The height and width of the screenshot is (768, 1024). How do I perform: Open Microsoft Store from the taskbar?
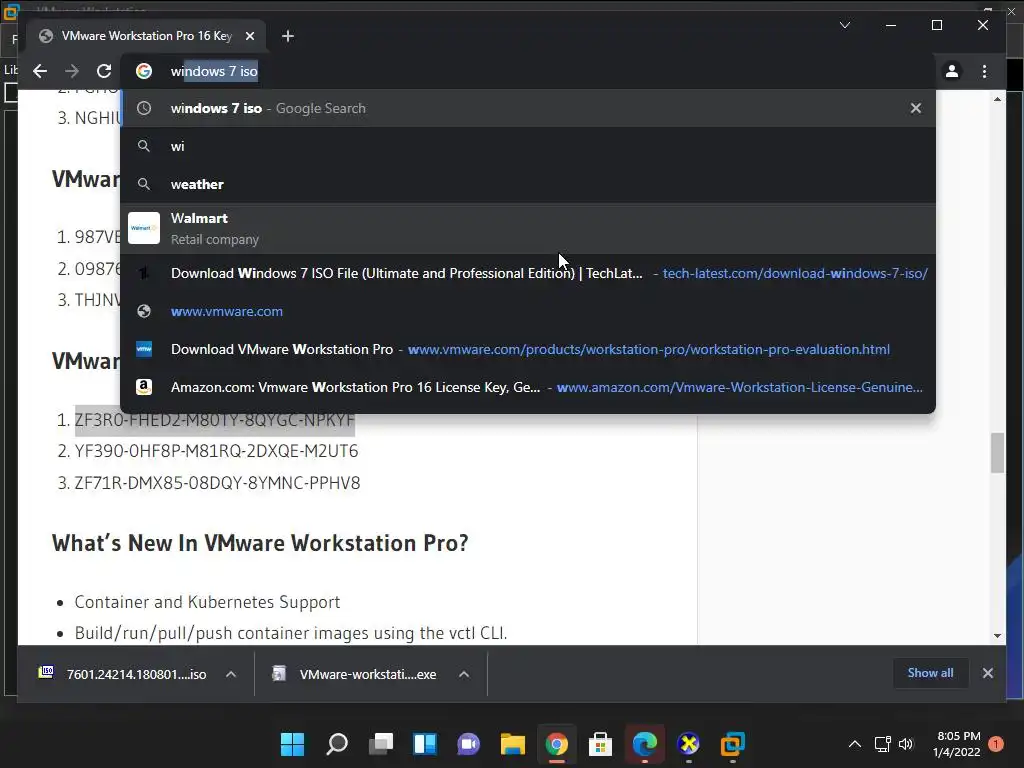tap(600, 744)
